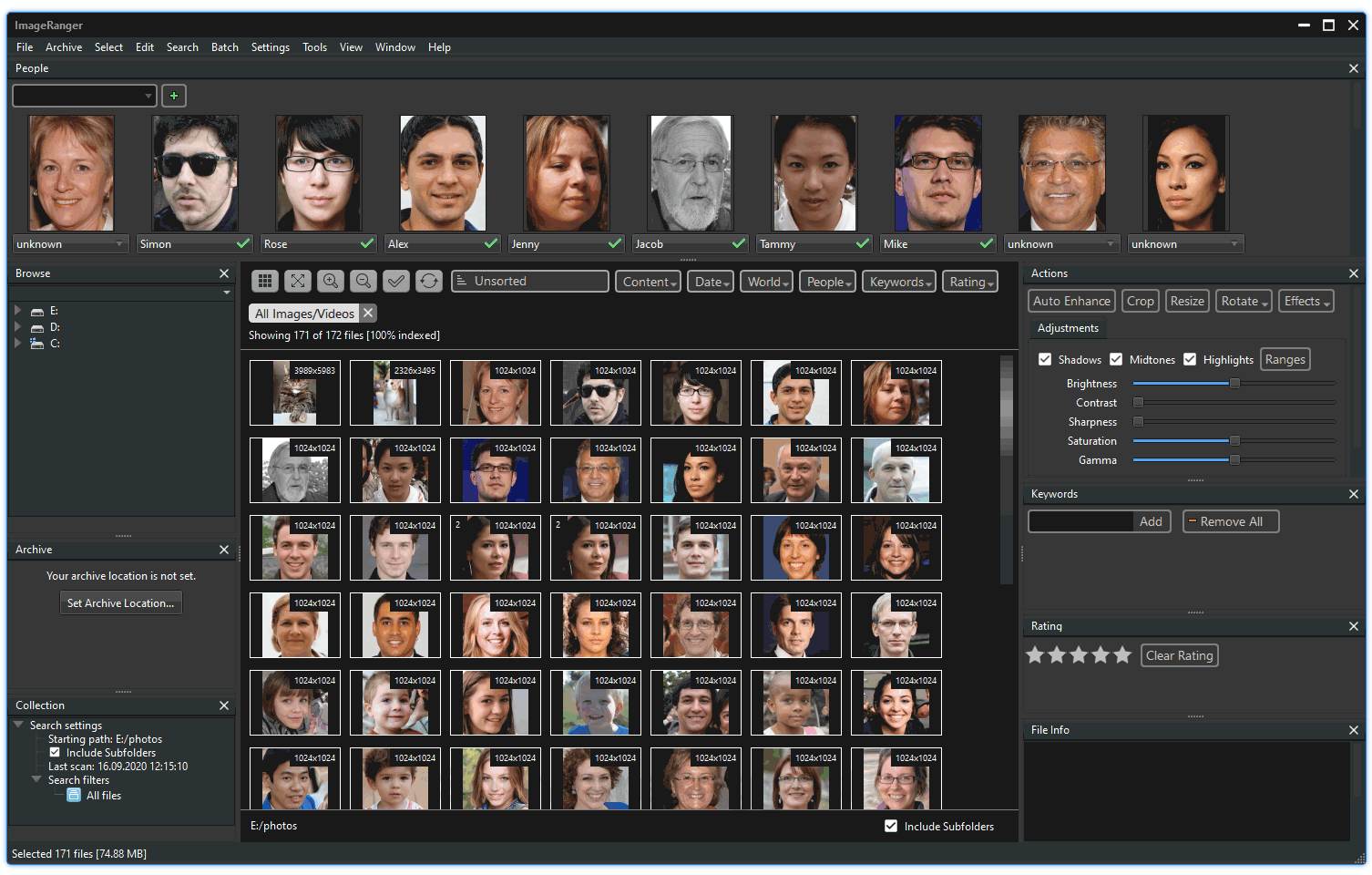Viewport: 1372px width, 875px height.
Task: Uncheck Midtones in the Adjustments panel
Action: pos(1116,358)
